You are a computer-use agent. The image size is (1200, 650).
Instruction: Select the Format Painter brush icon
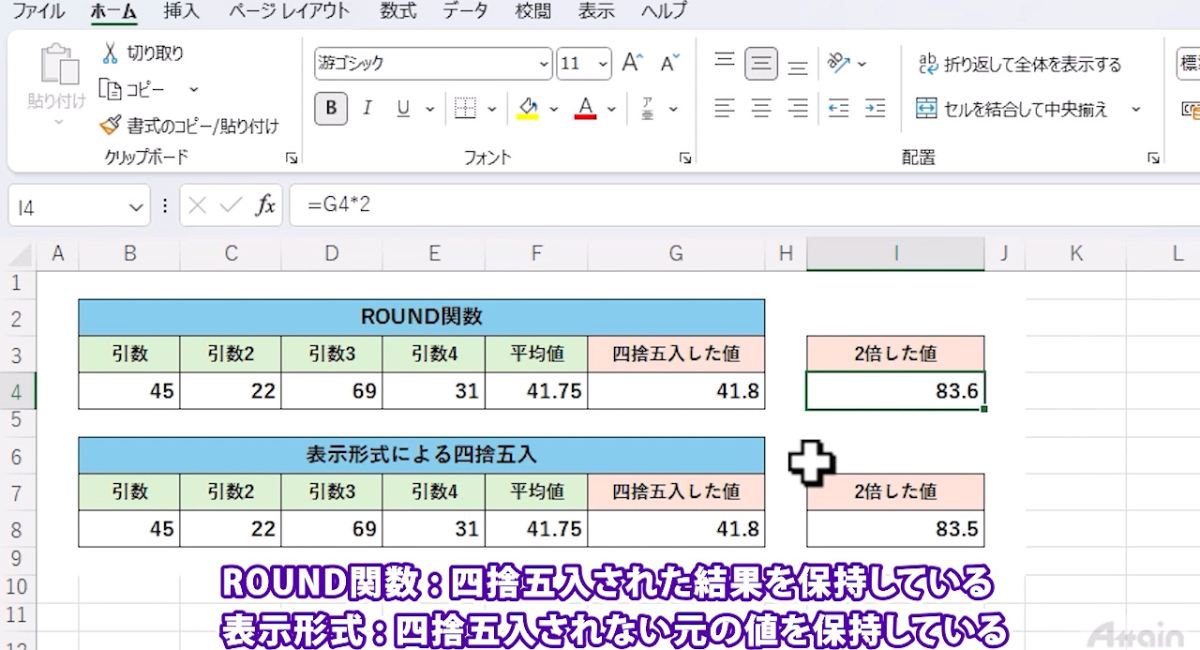coord(110,126)
